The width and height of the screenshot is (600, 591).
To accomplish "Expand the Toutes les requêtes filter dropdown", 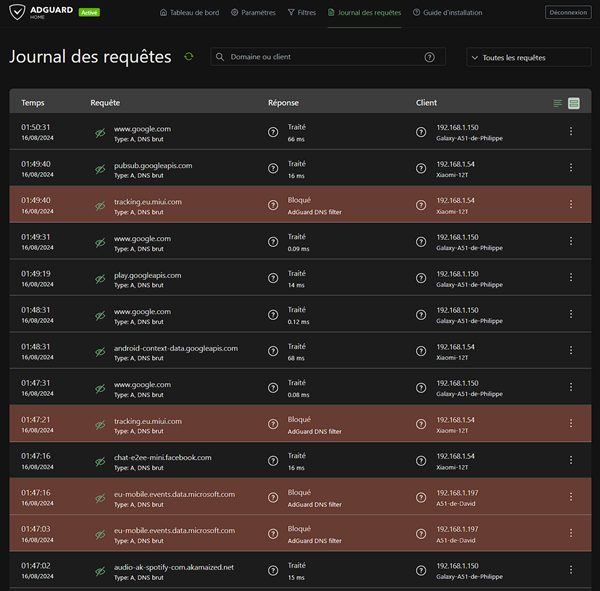I will (x=529, y=57).
